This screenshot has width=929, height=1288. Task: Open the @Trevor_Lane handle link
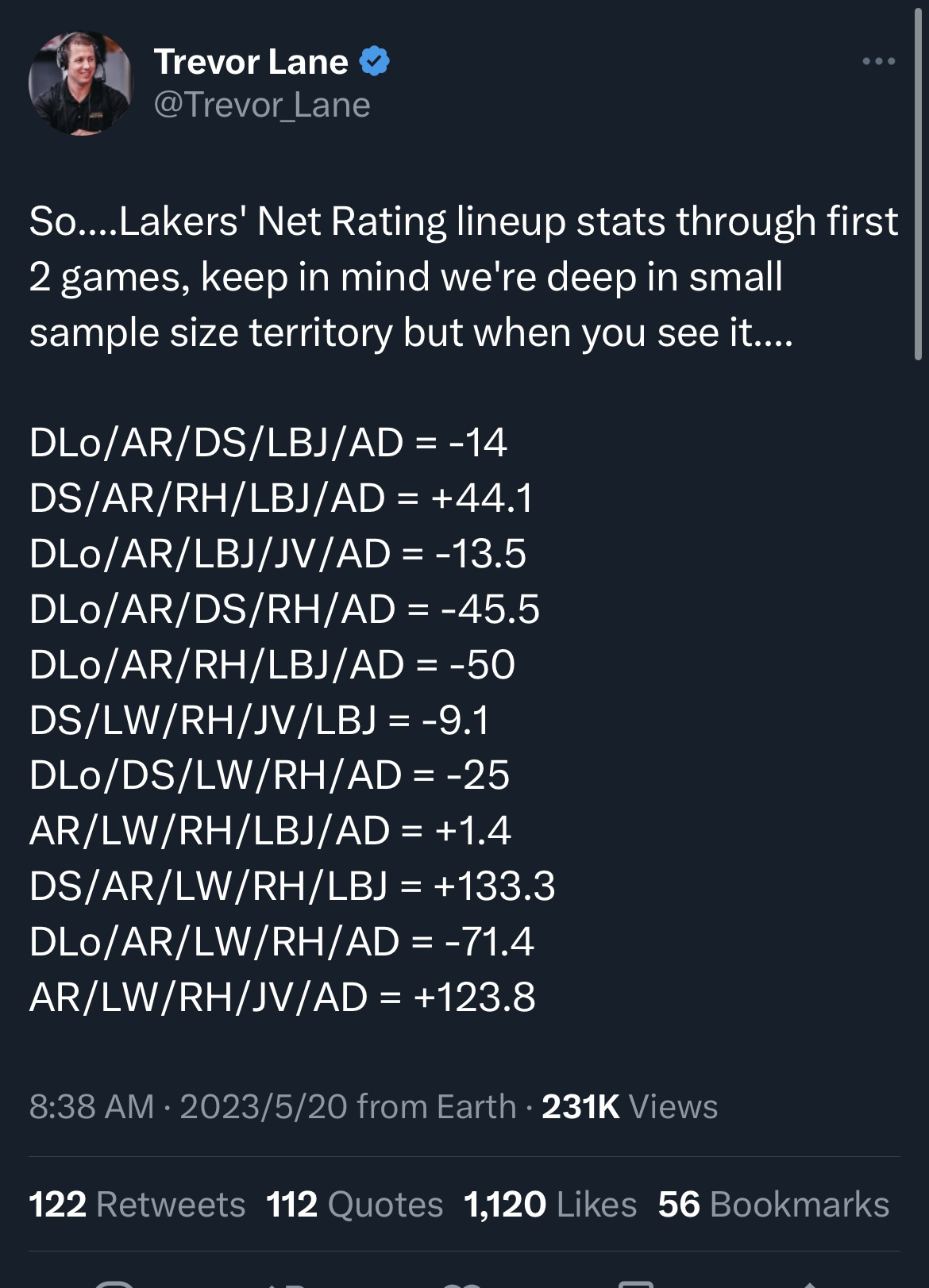click(262, 105)
